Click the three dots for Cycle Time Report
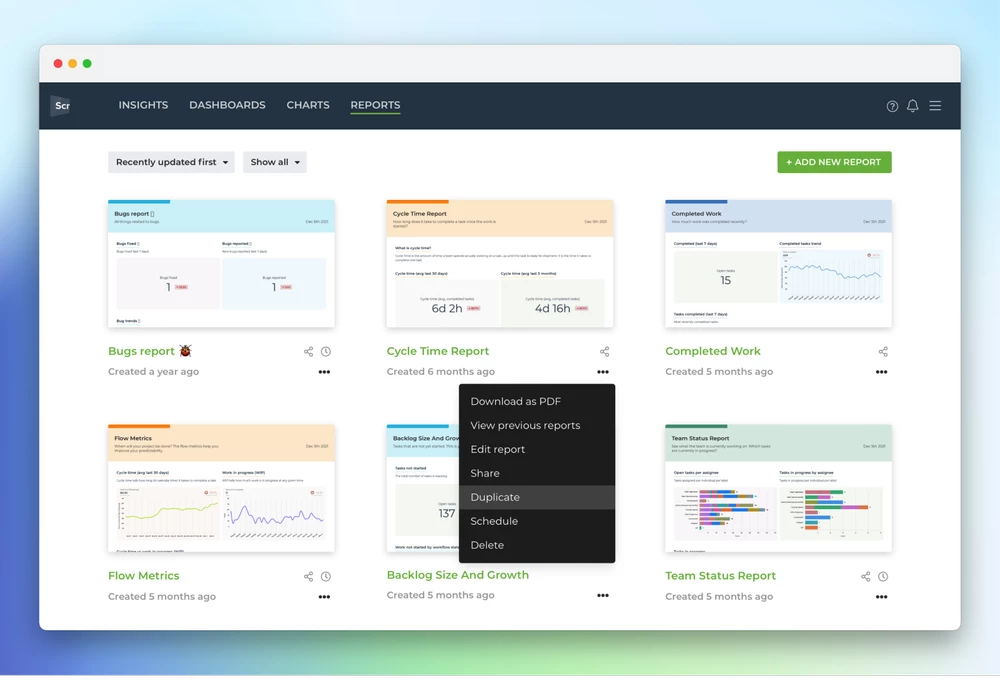 [x=603, y=372]
